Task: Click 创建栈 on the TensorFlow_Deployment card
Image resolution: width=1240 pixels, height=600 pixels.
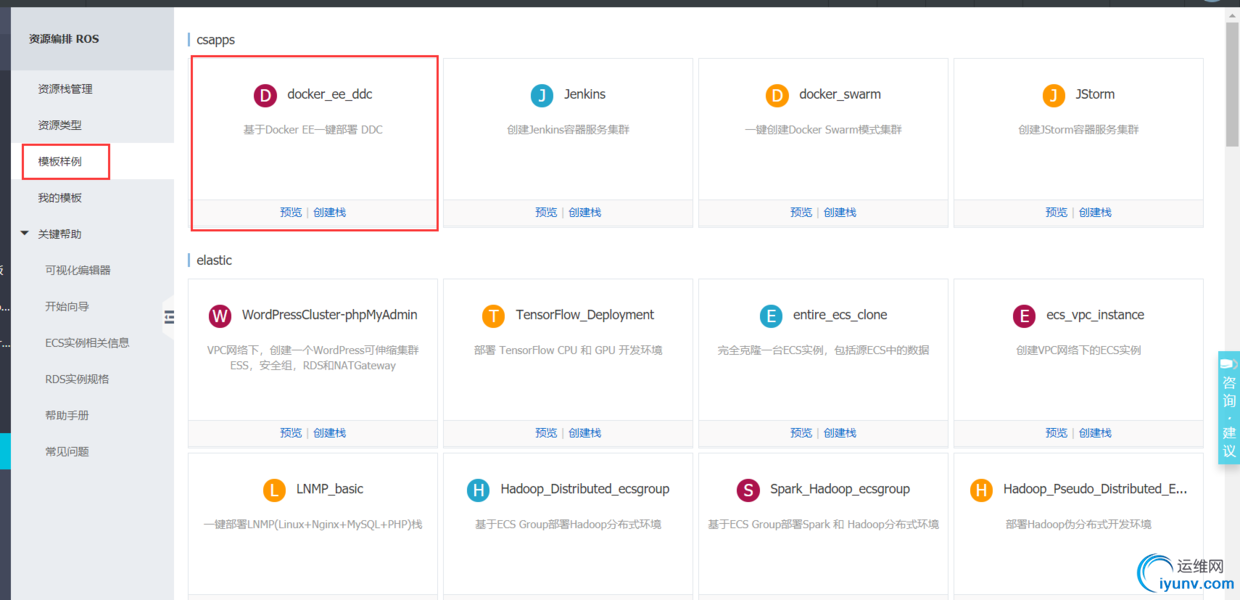Action: (x=585, y=433)
